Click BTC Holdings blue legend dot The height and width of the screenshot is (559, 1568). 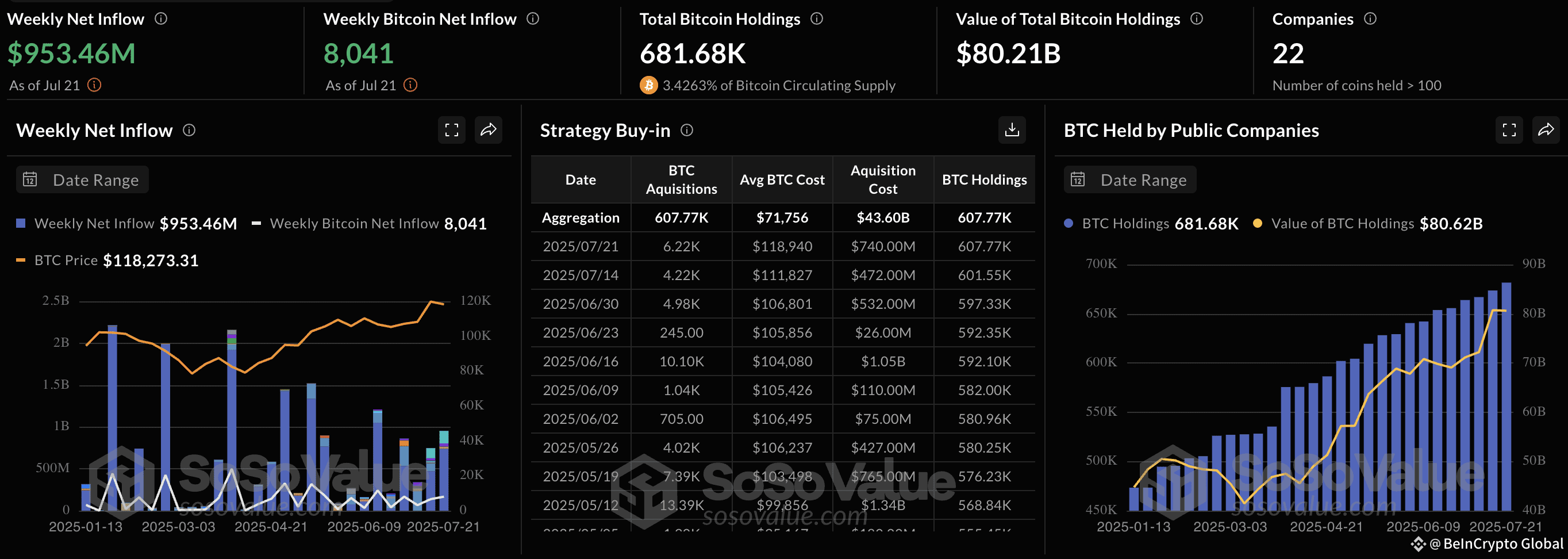coord(1069,224)
